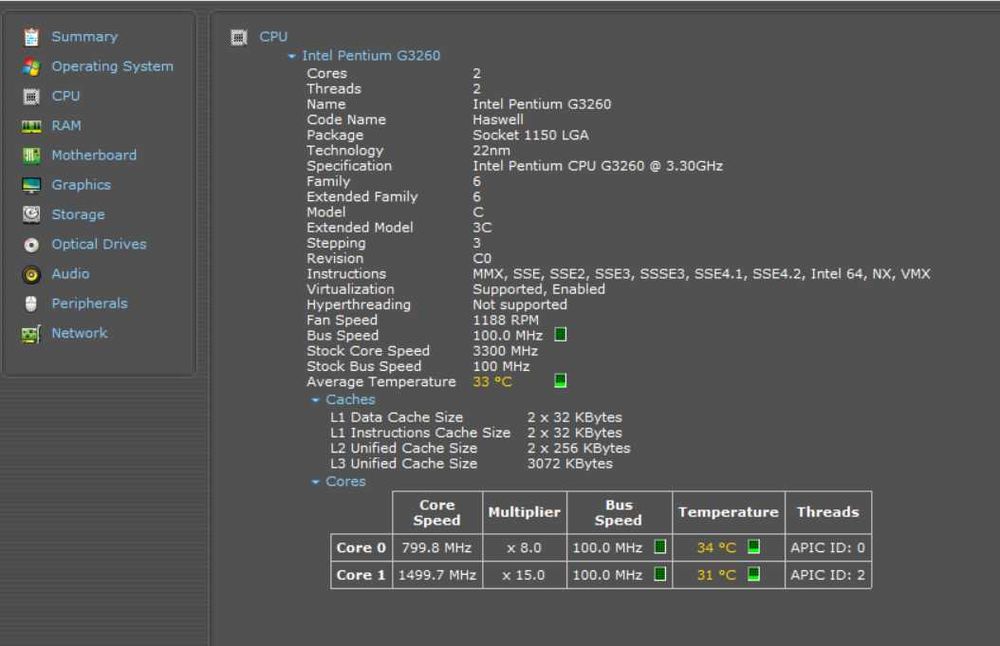This screenshot has height=646, width=1000.
Task: Switch to the Graphics section
Action: (81, 185)
